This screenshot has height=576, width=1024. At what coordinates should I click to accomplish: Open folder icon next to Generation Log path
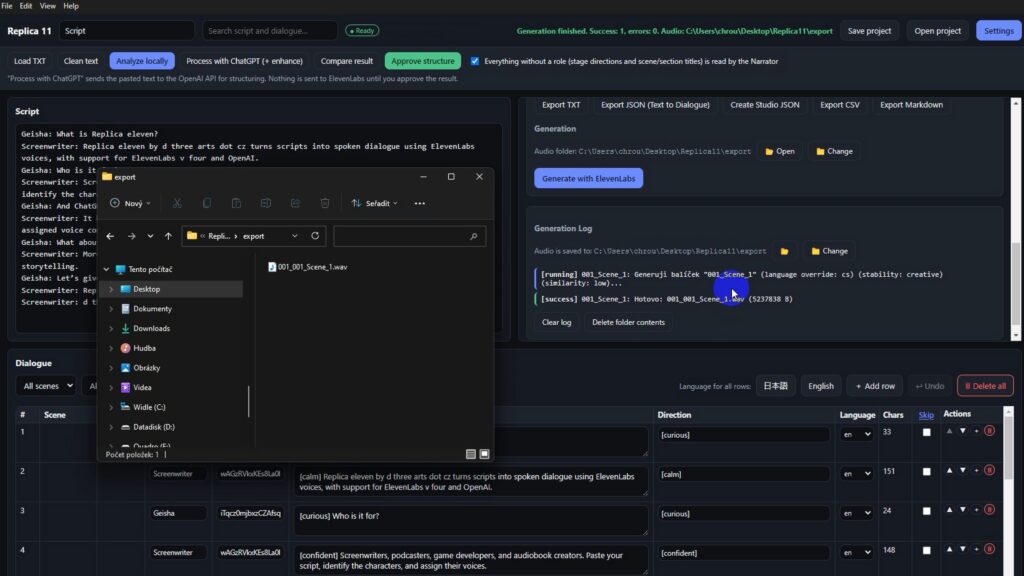coord(784,251)
